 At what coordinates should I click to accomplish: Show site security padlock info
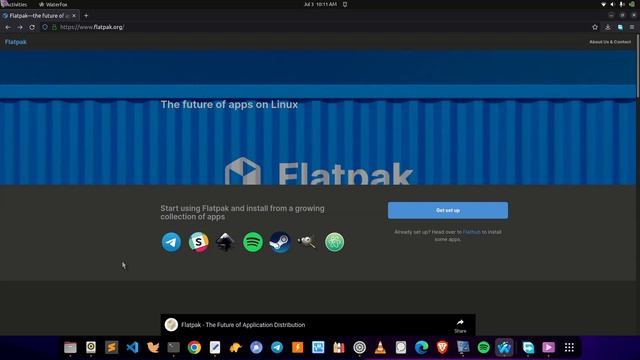pyautogui.click(x=54, y=27)
